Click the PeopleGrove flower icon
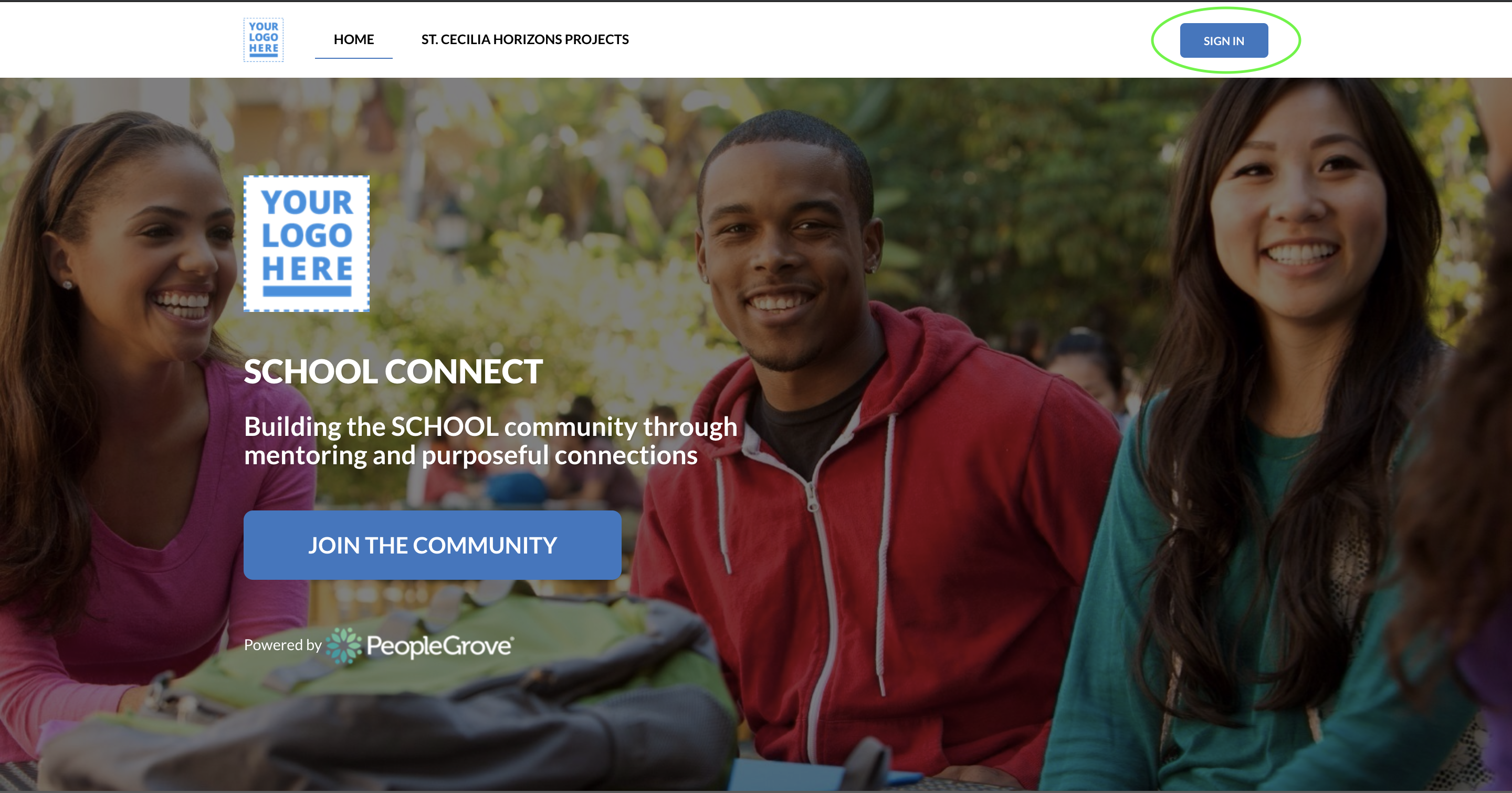The height and width of the screenshot is (793, 1512). (344, 645)
